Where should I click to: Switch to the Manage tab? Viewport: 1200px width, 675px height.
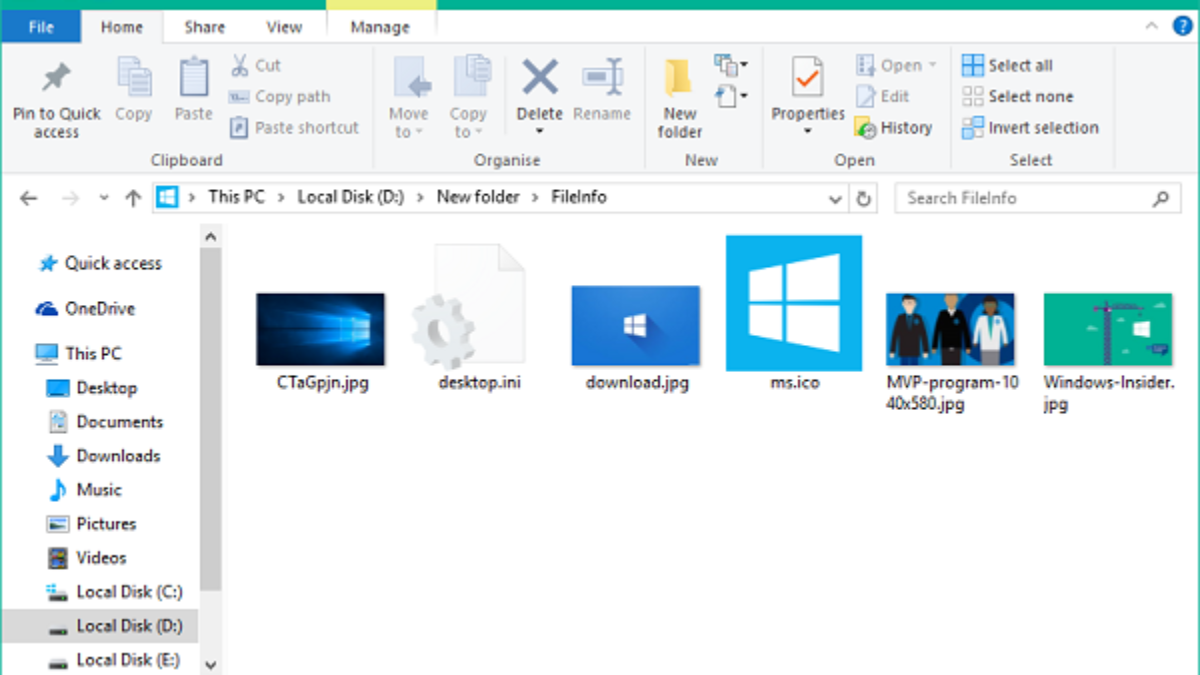(x=381, y=27)
